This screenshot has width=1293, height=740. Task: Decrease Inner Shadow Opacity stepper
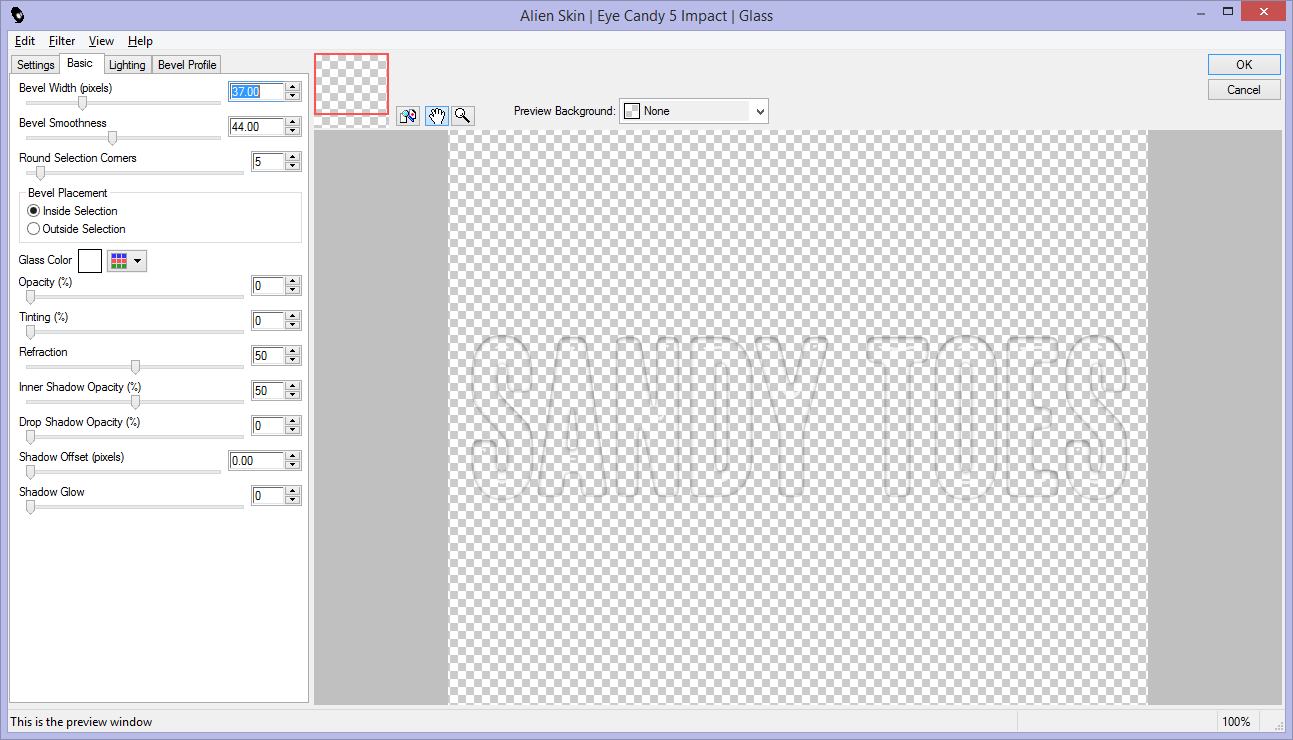point(293,396)
